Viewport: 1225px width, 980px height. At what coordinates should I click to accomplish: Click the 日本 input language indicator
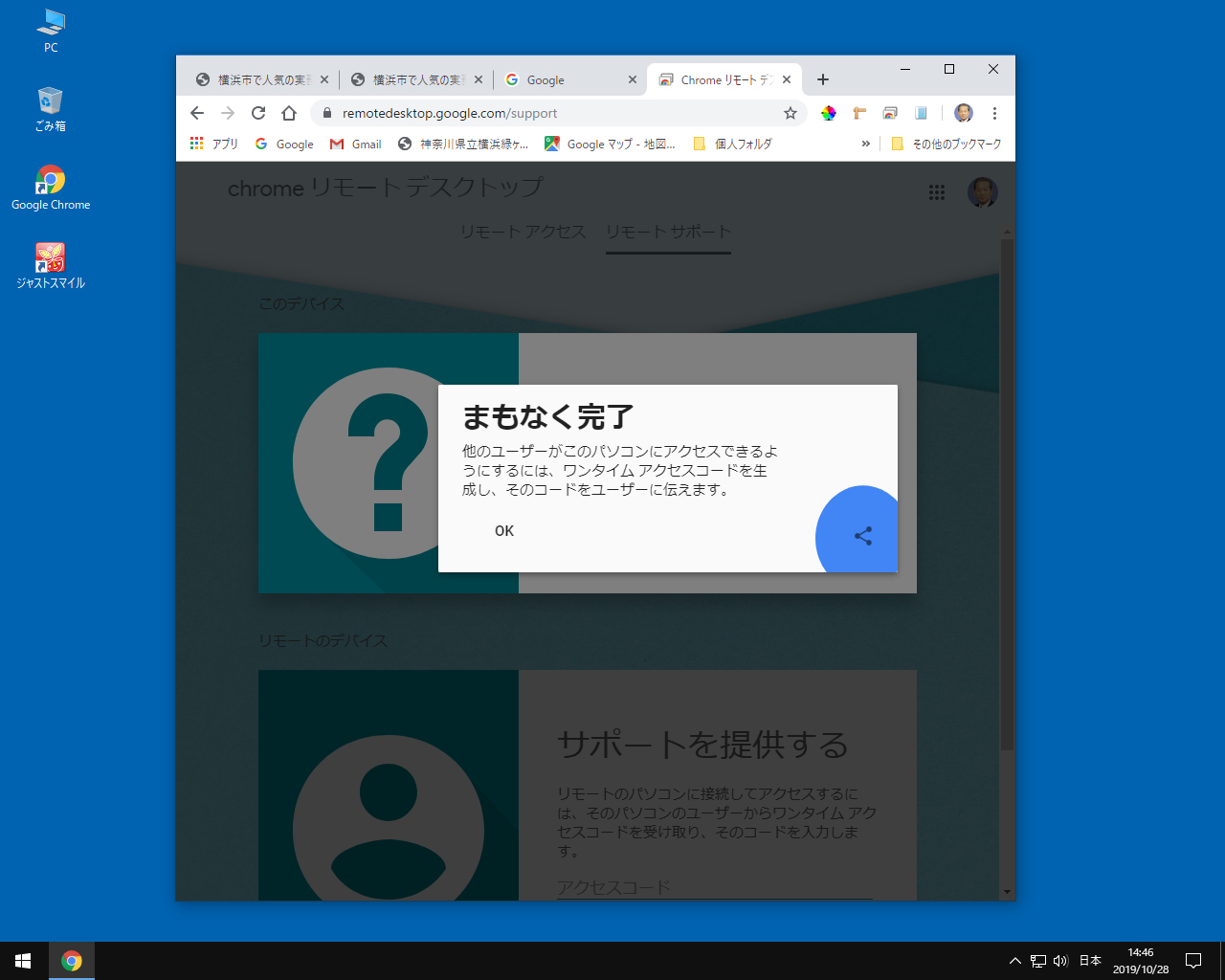pos(1090,961)
